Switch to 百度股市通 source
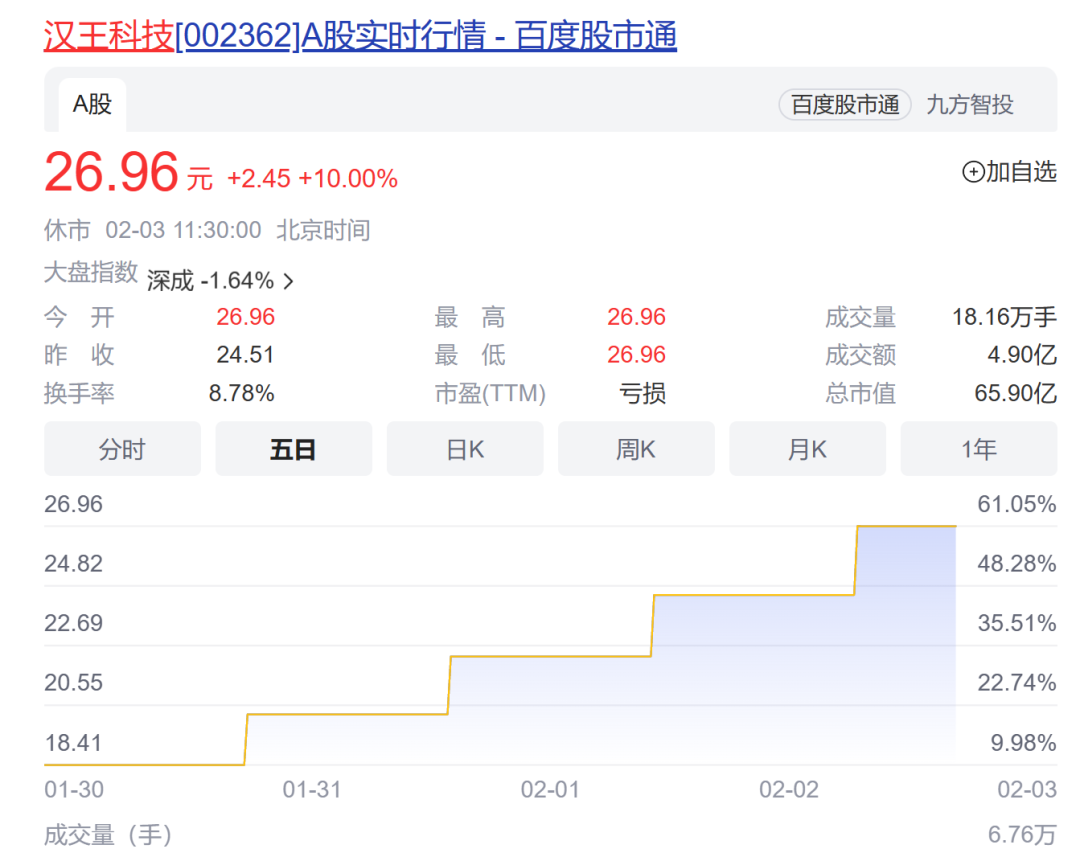 [x=845, y=105]
